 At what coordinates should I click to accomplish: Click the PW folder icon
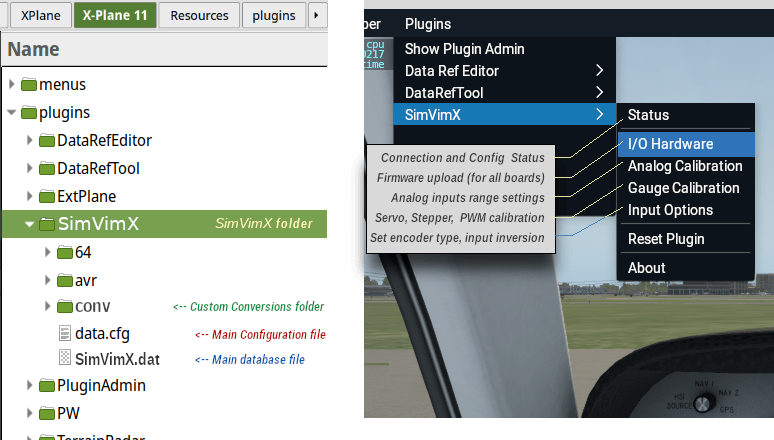pos(47,413)
